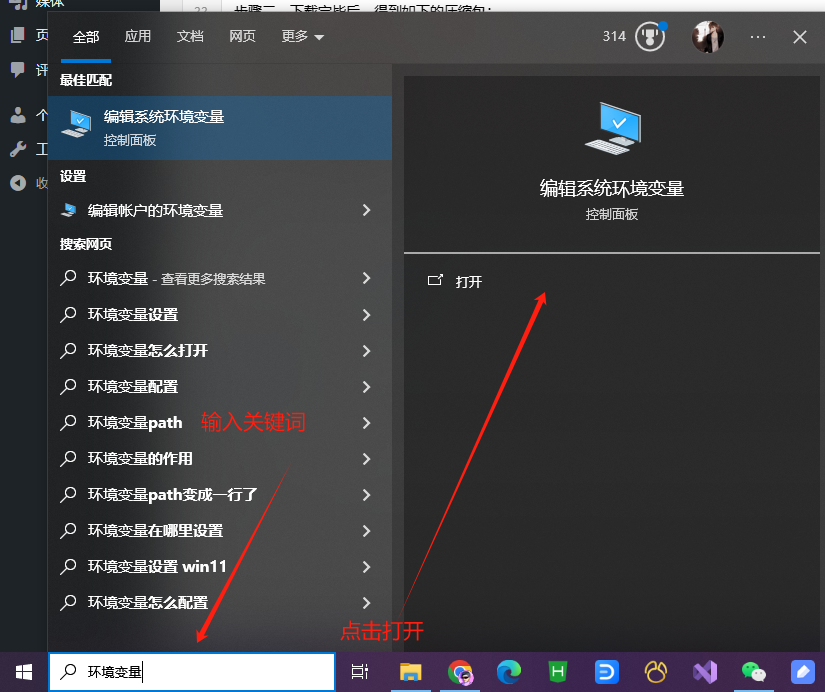825x692 pixels.
Task: Expand arrow for 编辑帐户的环境变量
Action: 367,210
